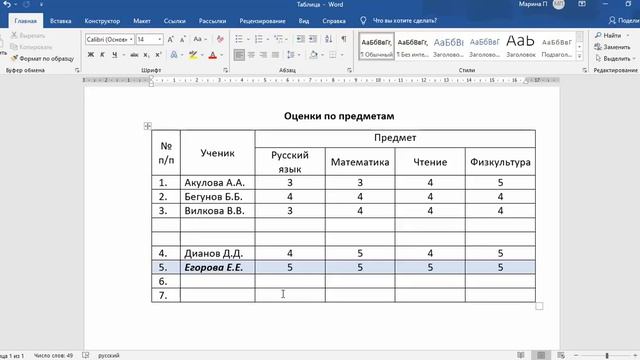This screenshot has height=360, width=640.
Task: Open the Справка tab
Action: (334, 21)
